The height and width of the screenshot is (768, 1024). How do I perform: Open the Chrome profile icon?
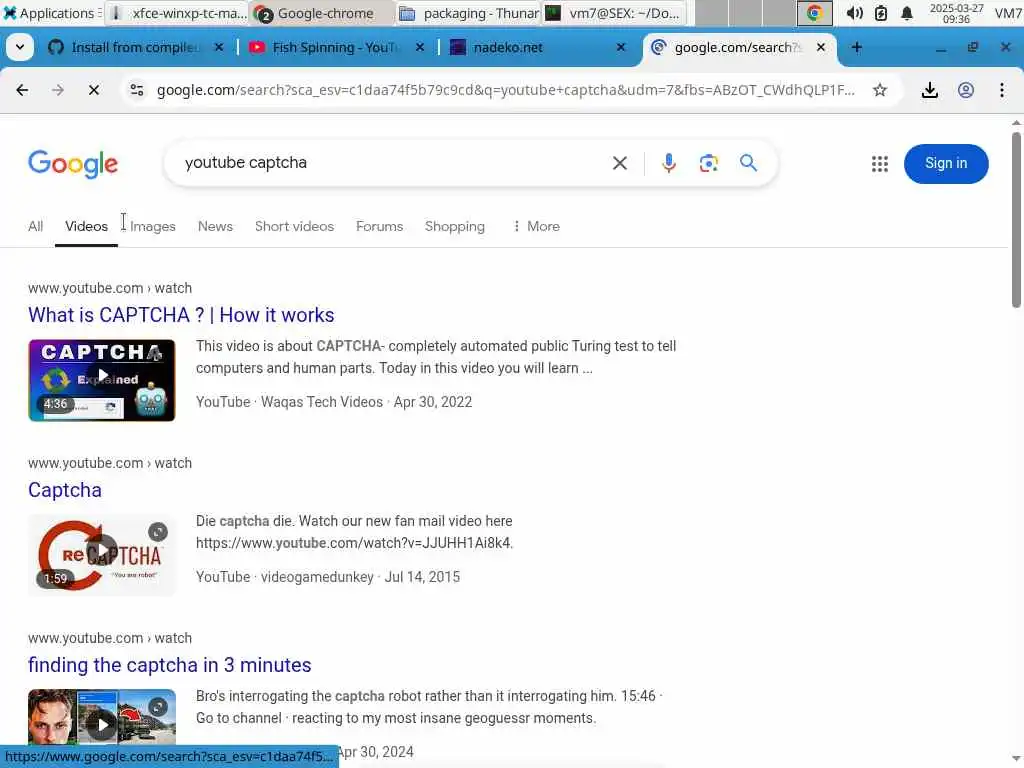pyautogui.click(x=966, y=90)
